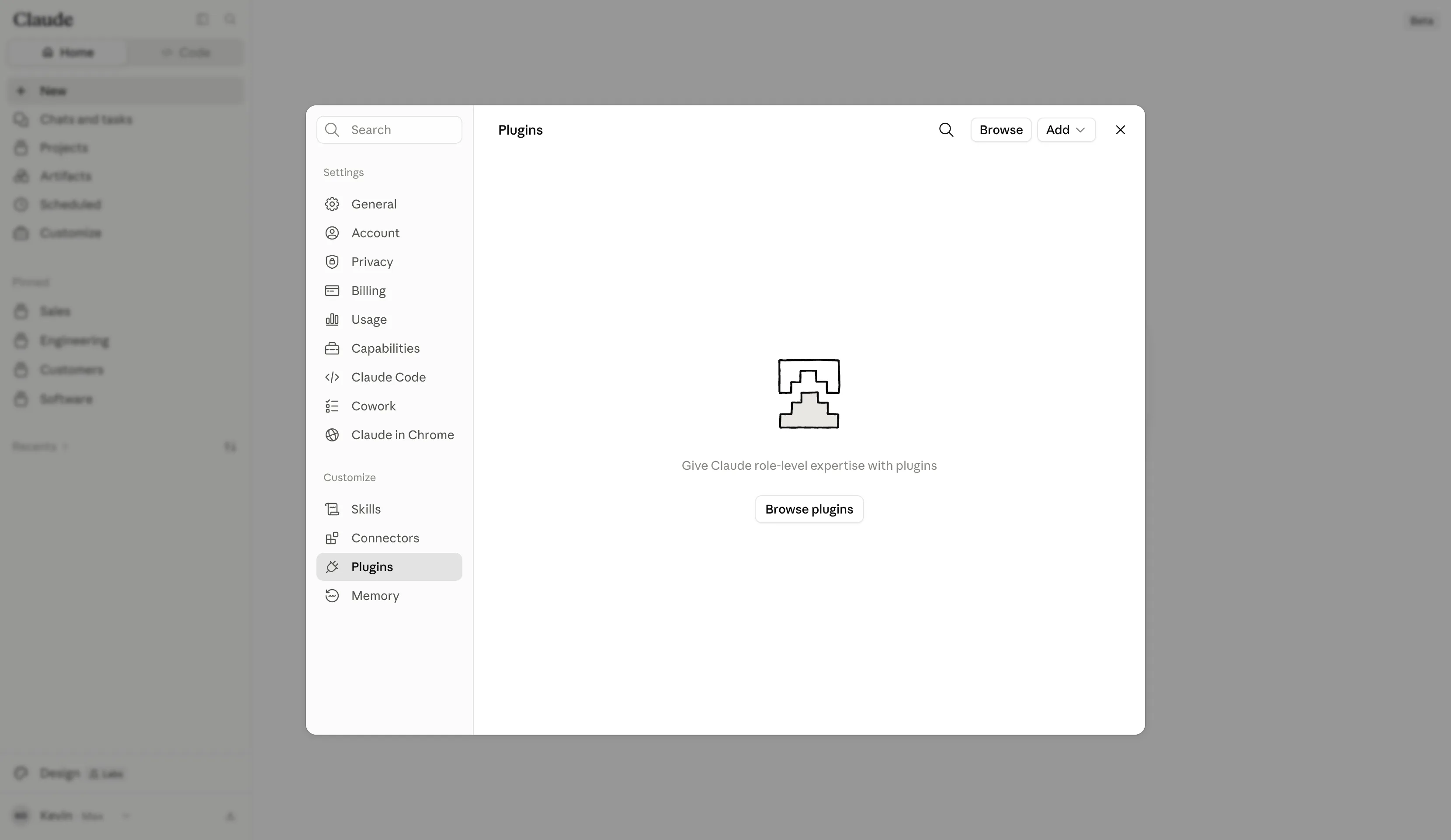Toggle the sidebar panel icon
This screenshot has width=1451, height=840.
[202, 19]
